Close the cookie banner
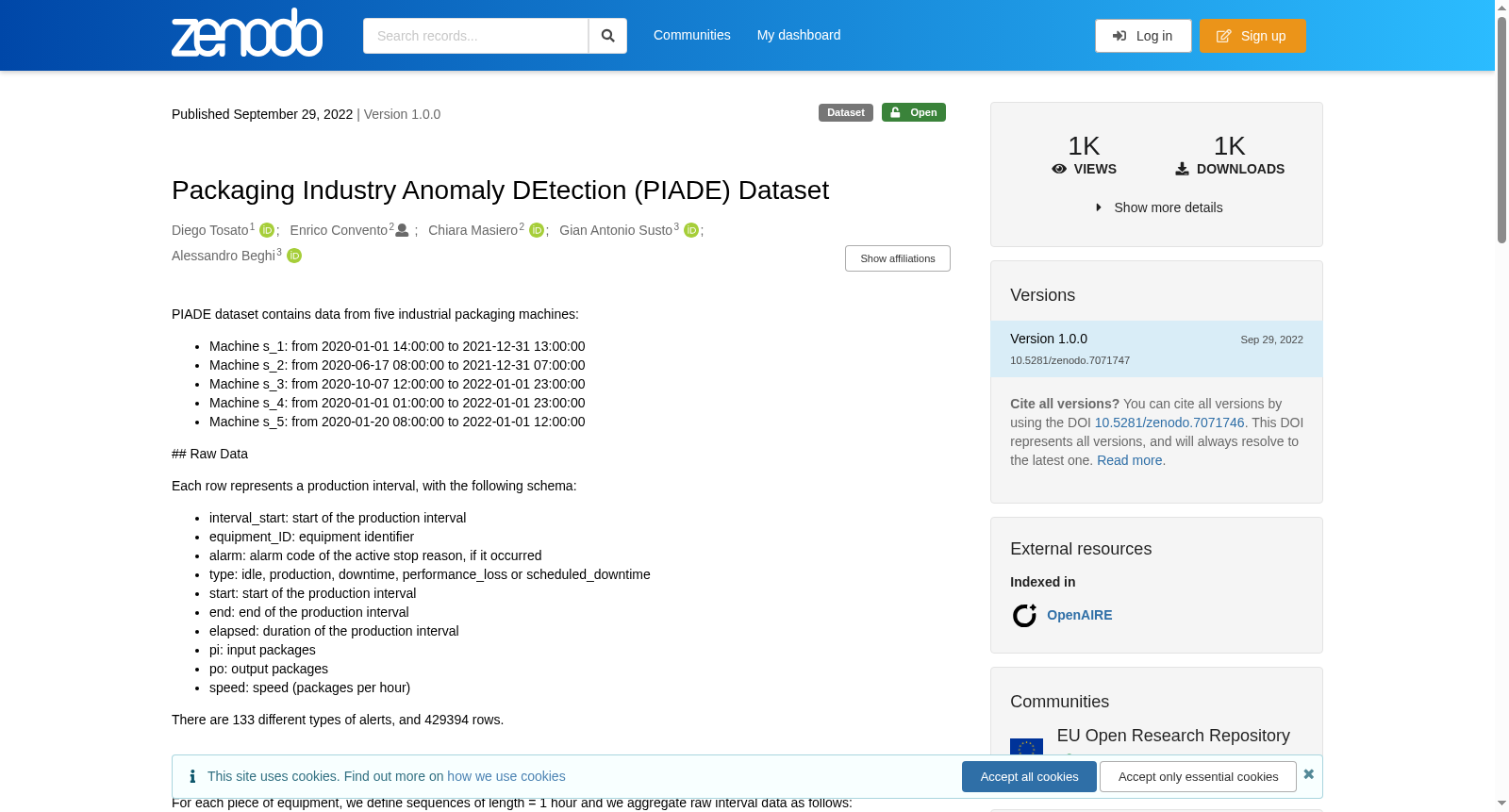Screen dimensions: 1509x812 pyautogui.click(x=1308, y=774)
